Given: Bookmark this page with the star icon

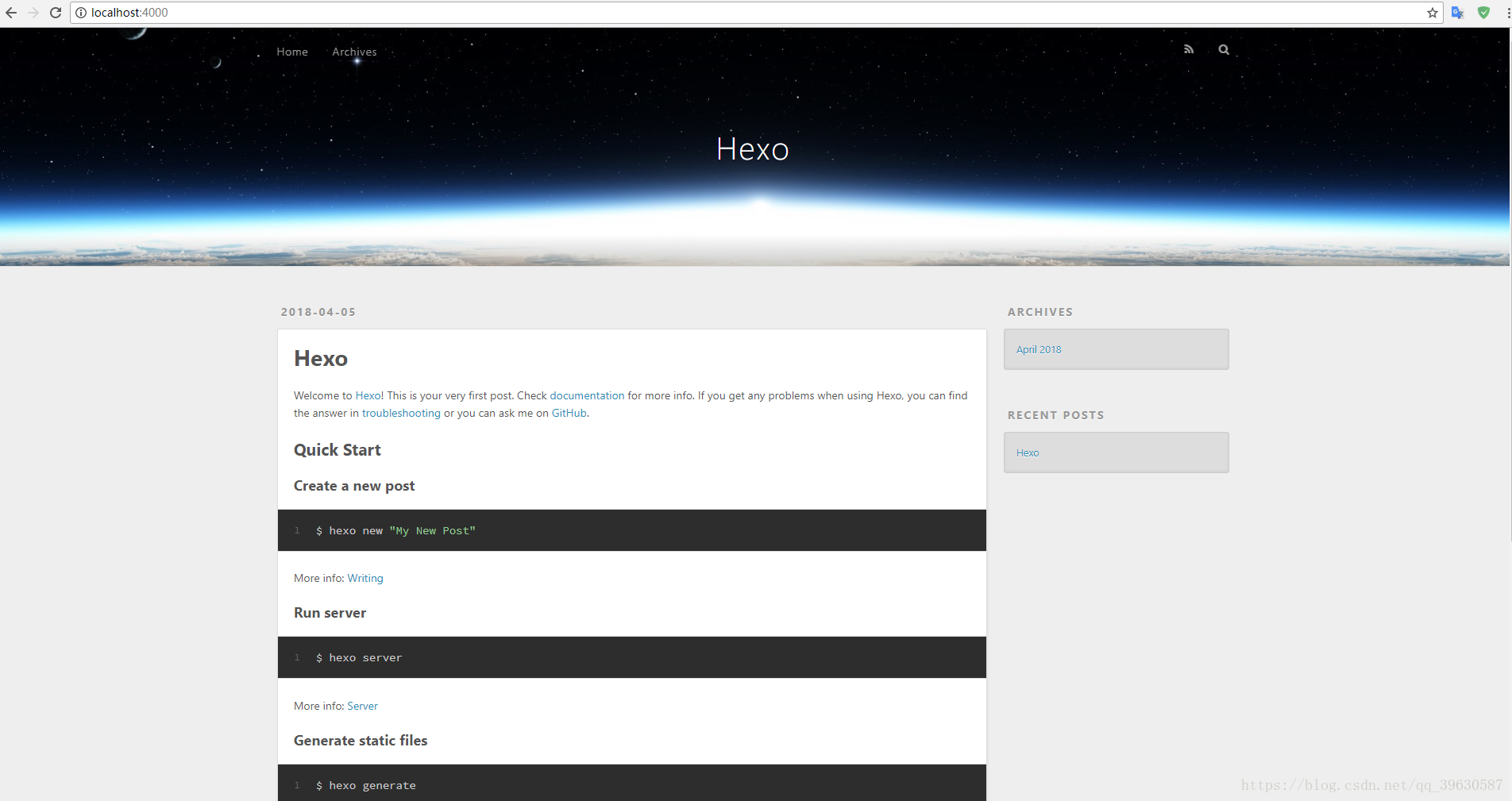Looking at the screenshot, I should 1433,13.
